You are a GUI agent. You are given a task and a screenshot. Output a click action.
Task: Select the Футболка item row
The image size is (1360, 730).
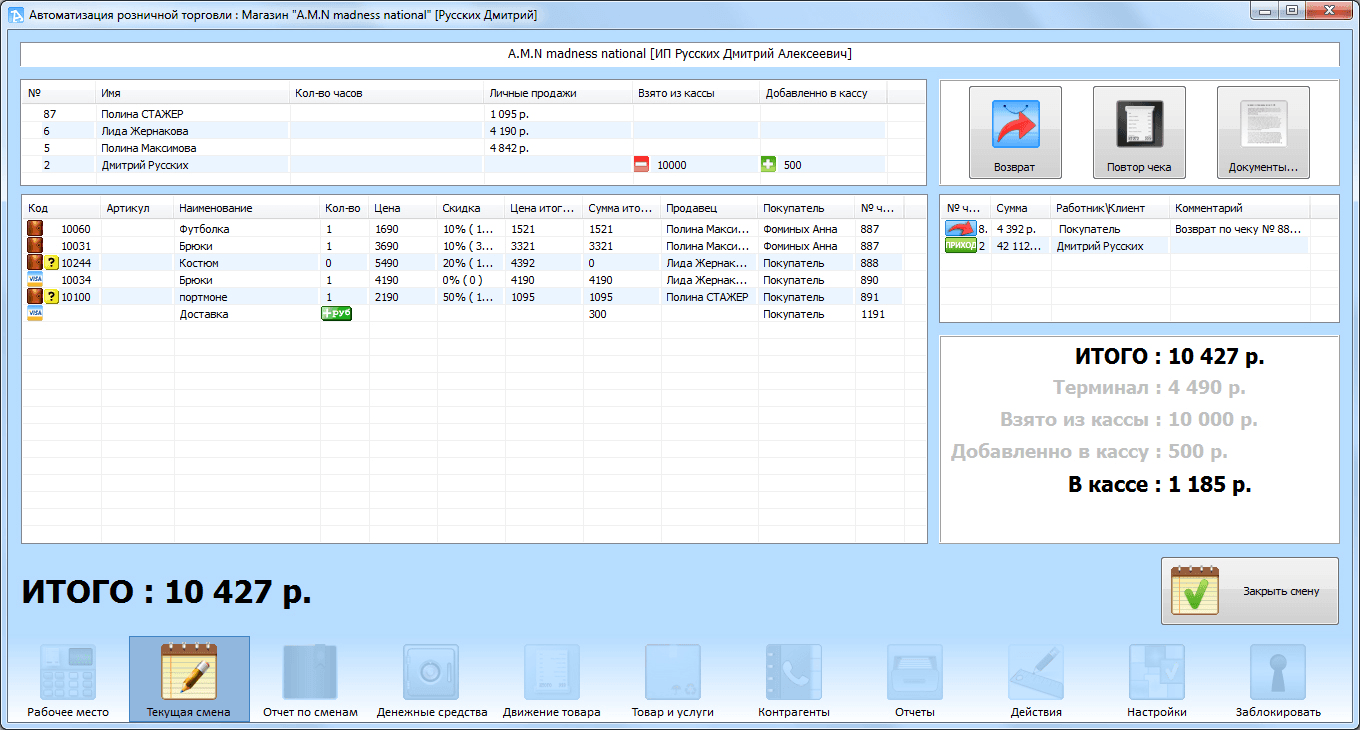click(x=463, y=229)
